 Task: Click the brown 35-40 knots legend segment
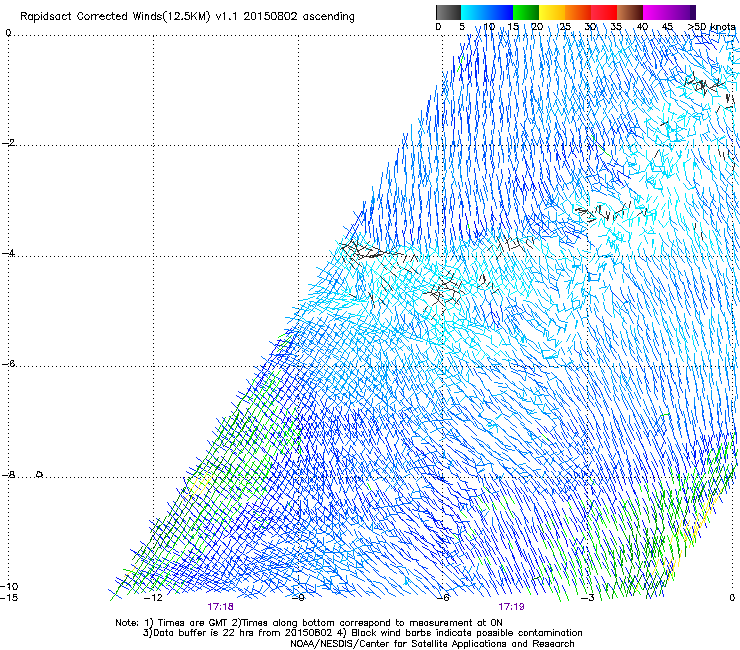tap(630, 12)
